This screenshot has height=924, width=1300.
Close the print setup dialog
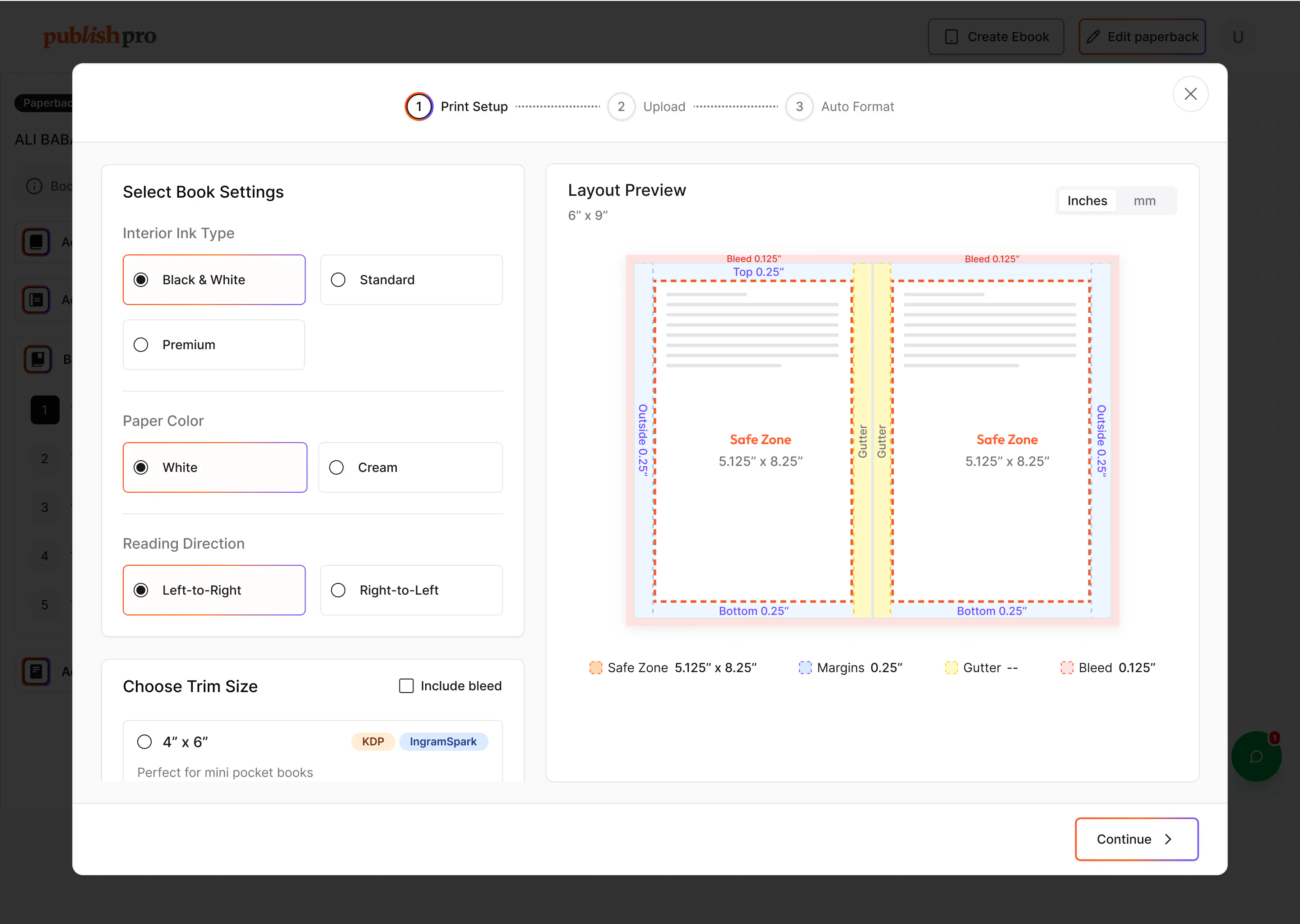click(x=1190, y=94)
